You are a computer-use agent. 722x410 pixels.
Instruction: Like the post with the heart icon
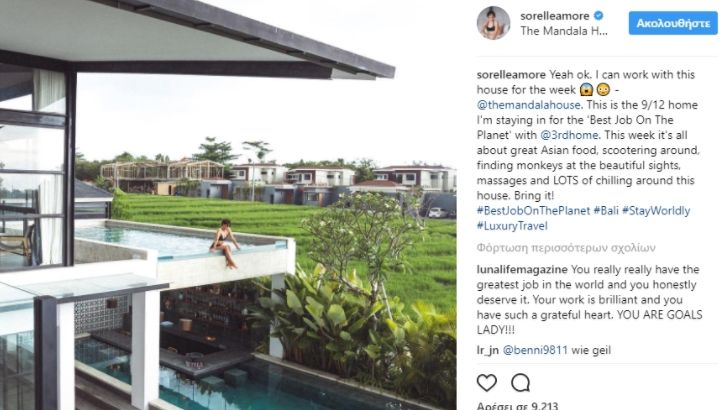click(x=487, y=383)
